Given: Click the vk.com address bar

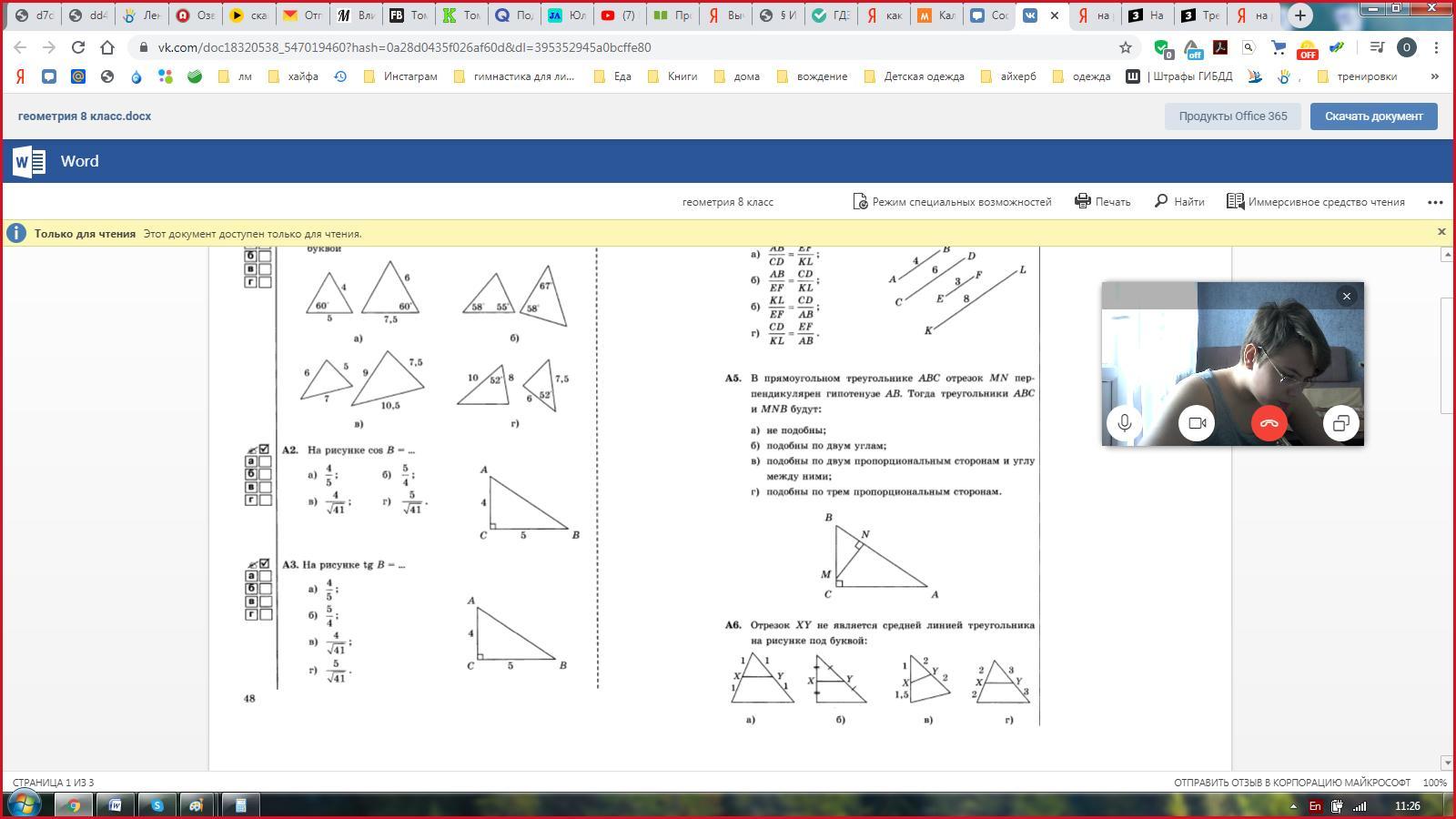Looking at the screenshot, I should coord(628,47).
